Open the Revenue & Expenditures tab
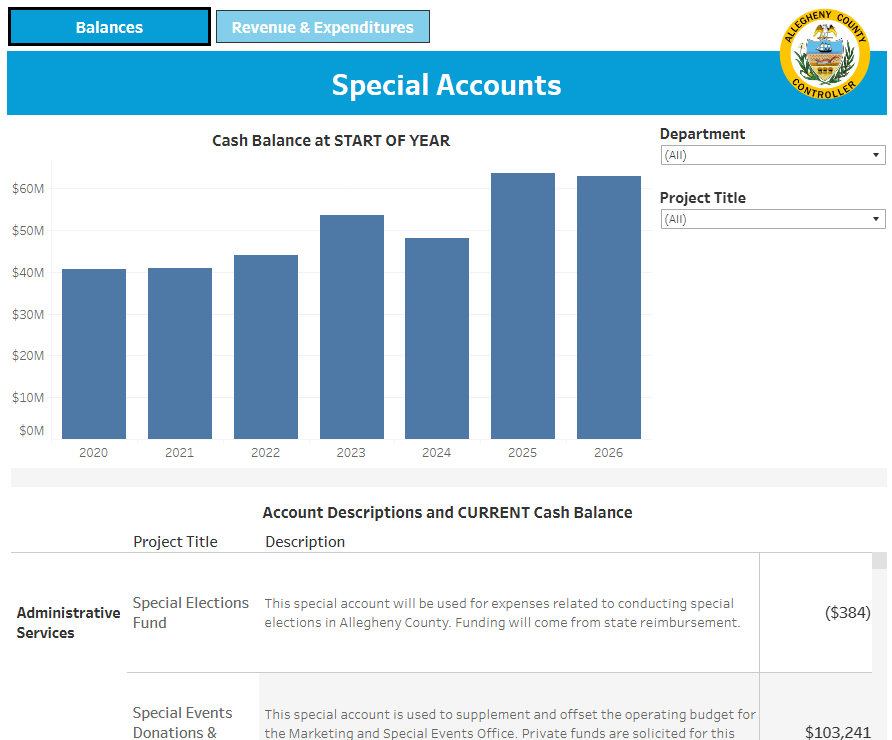Image resolution: width=892 pixels, height=740 pixels. point(323,27)
